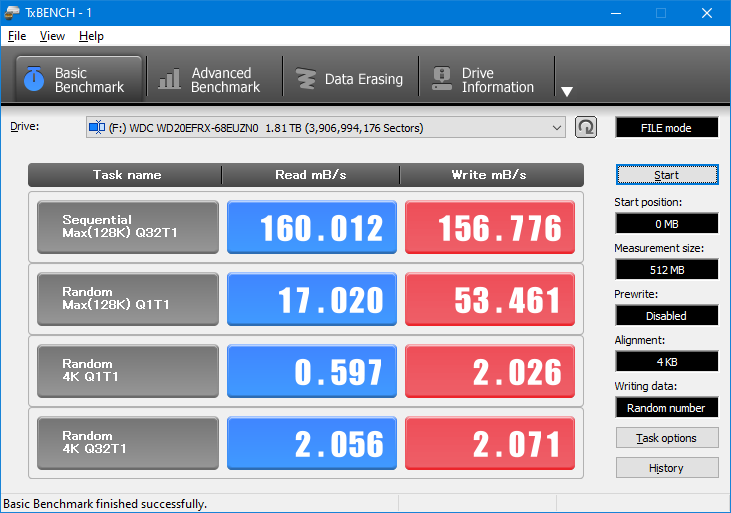Image resolution: width=731 pixels, height=513 pixels.
Task: Toggle Prewrite Disabled setting
Action: click(667, 316)
